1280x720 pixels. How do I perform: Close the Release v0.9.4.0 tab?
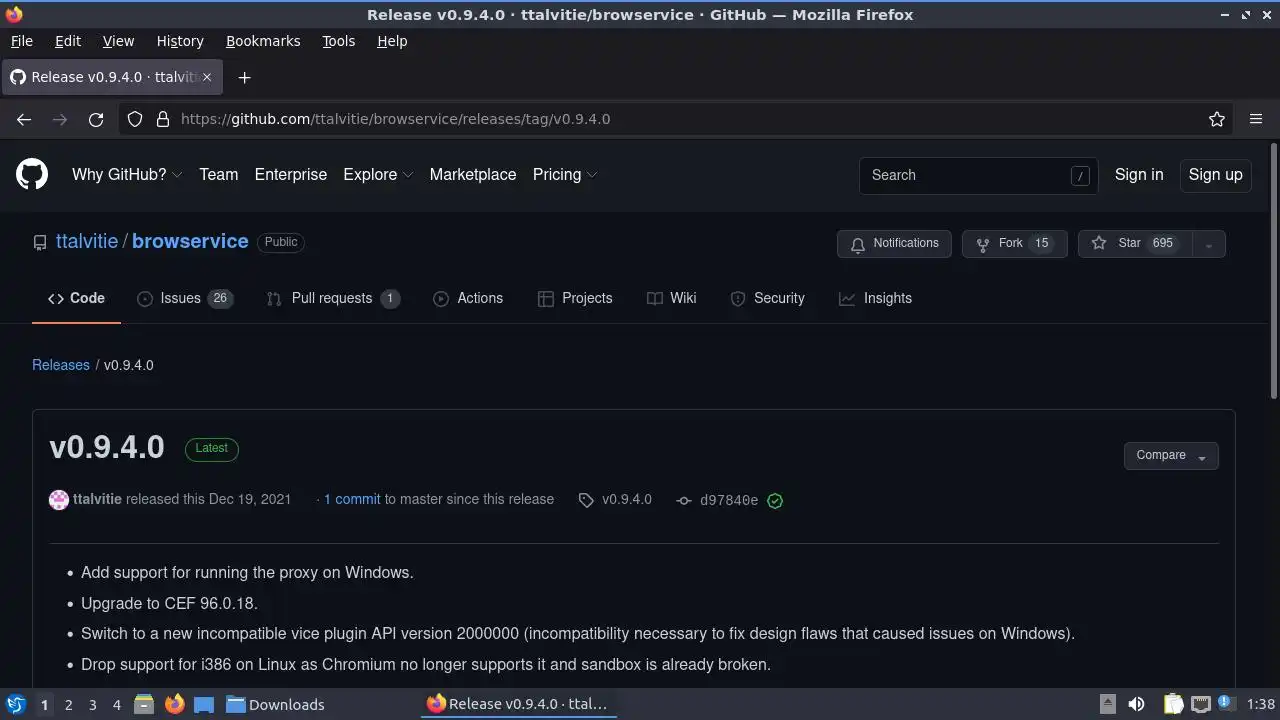coord(208,77)
